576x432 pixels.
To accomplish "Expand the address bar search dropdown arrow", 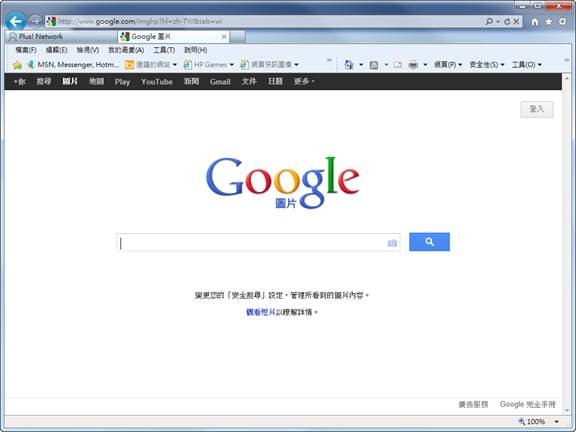I will (x=497, y=22).
